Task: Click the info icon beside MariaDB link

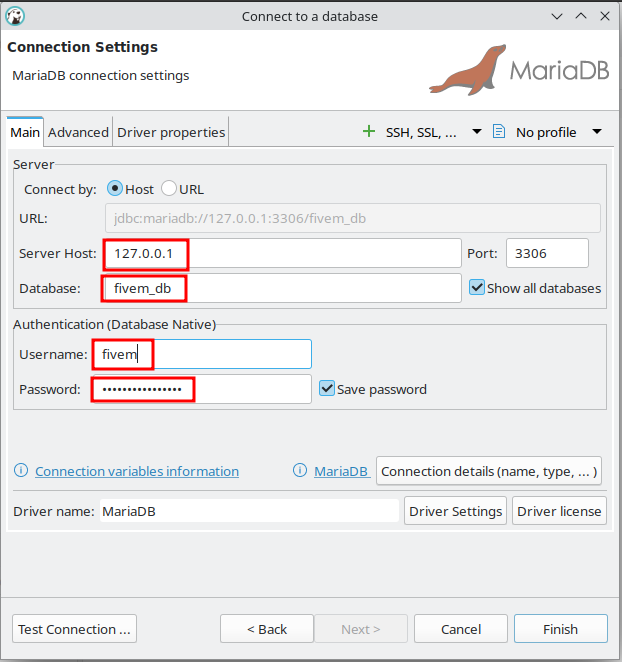Action: 300,471
